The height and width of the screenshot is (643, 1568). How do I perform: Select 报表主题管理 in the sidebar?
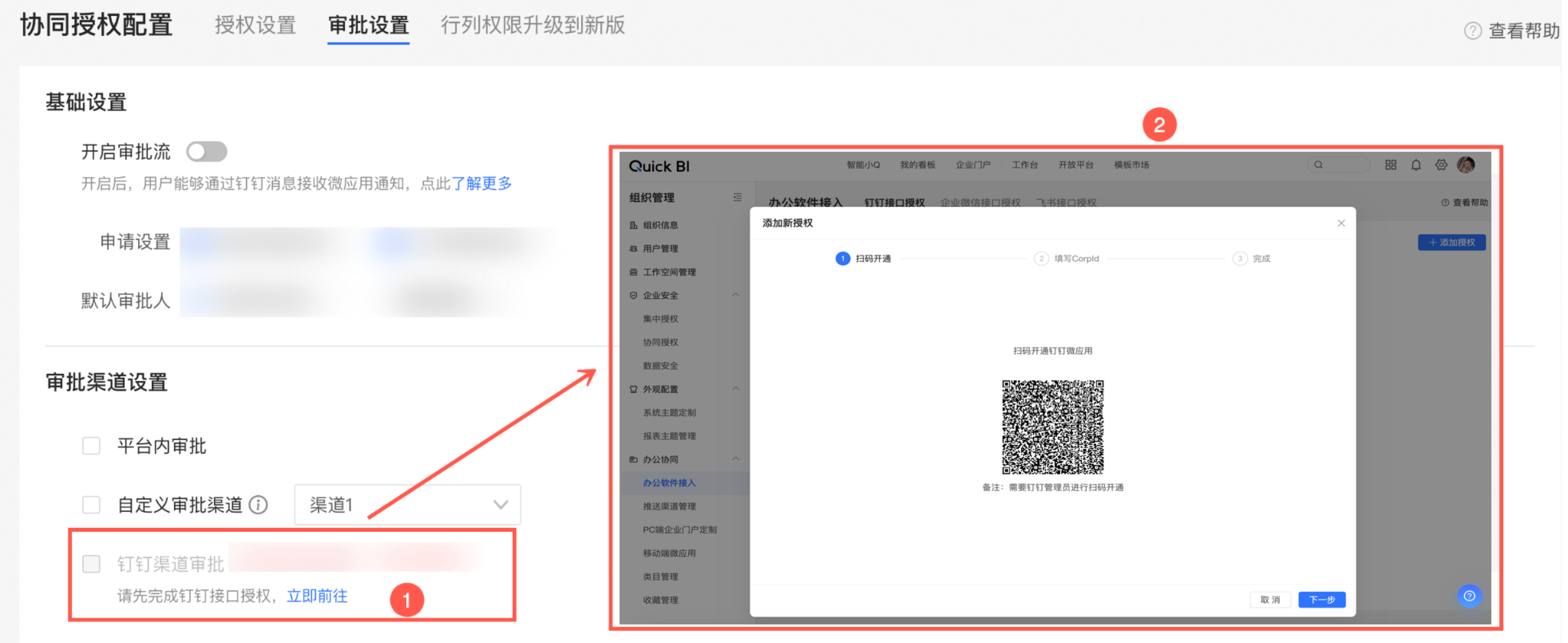tap(669, 436)
